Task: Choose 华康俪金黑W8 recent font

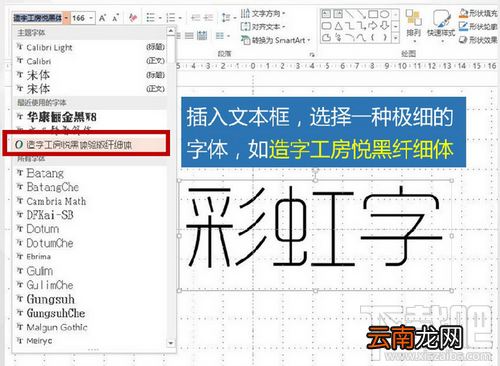Action: tap(90, 117)
